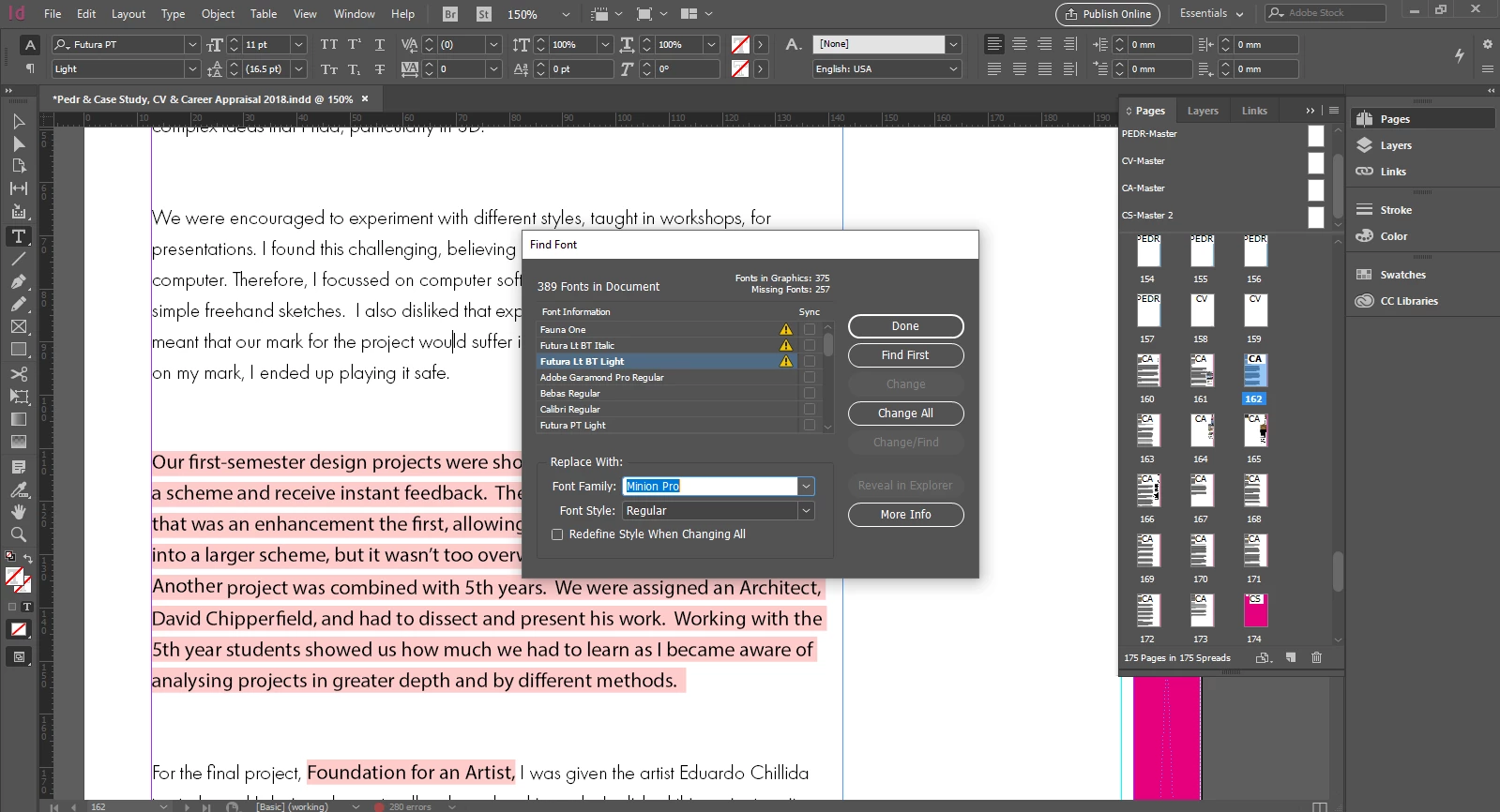Choose the Eyedropper tool

click(19, 489)
